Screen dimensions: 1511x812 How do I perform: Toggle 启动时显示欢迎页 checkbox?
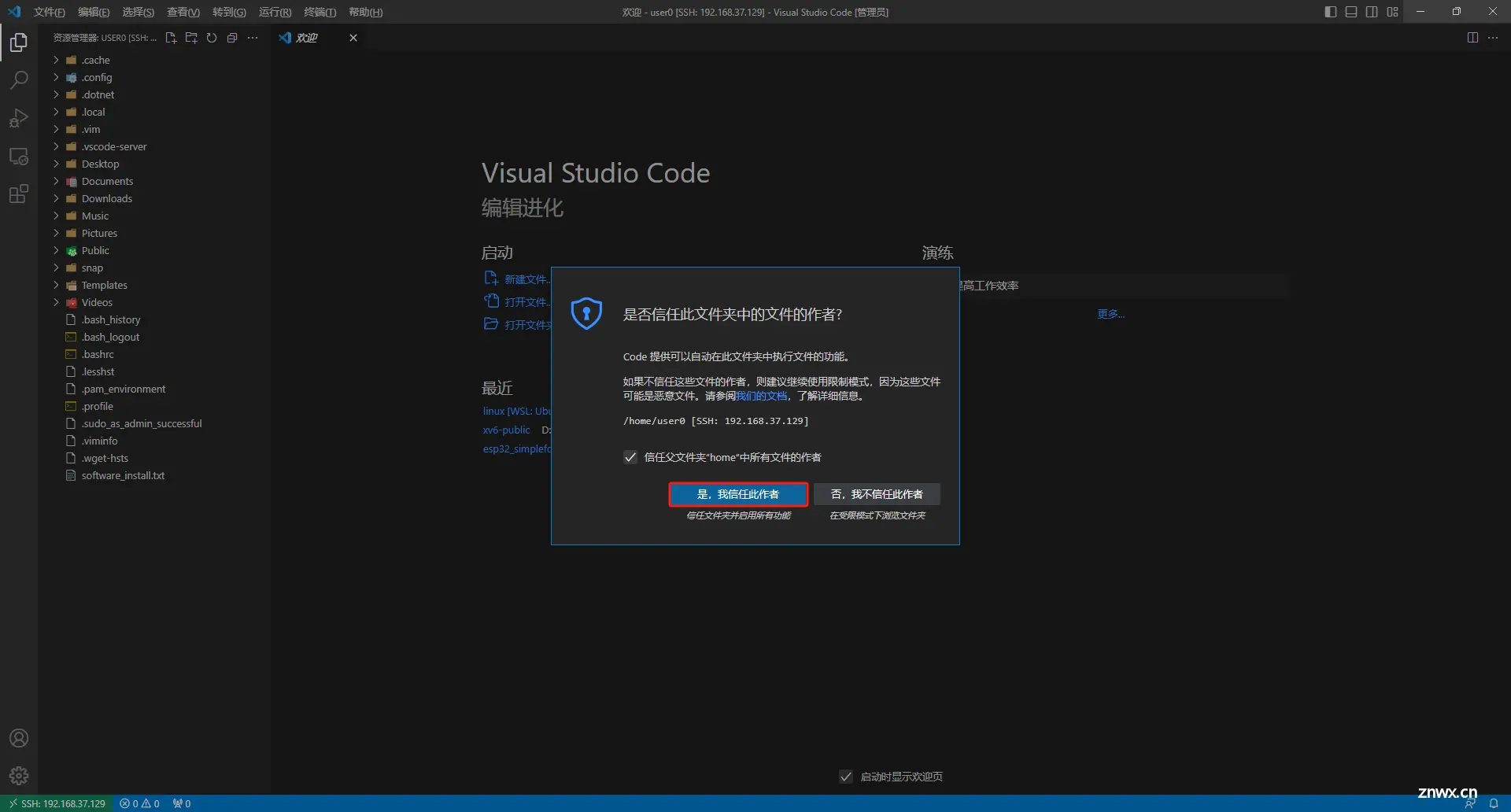tap(846, 777)
